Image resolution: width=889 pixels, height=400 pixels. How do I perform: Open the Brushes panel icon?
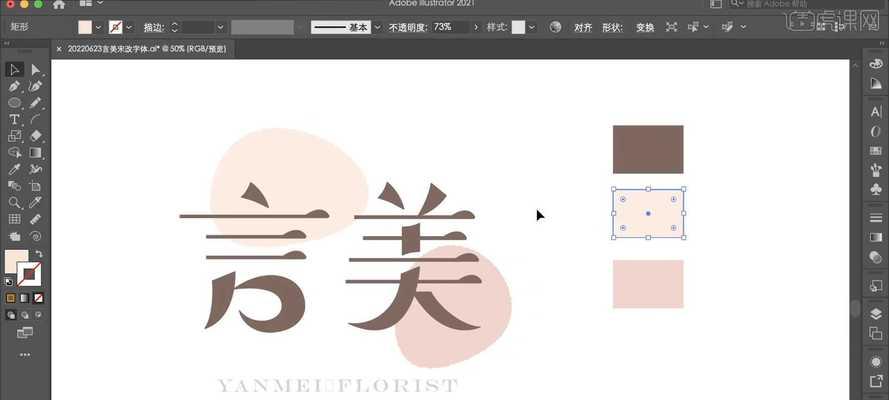tap(876, 169)
